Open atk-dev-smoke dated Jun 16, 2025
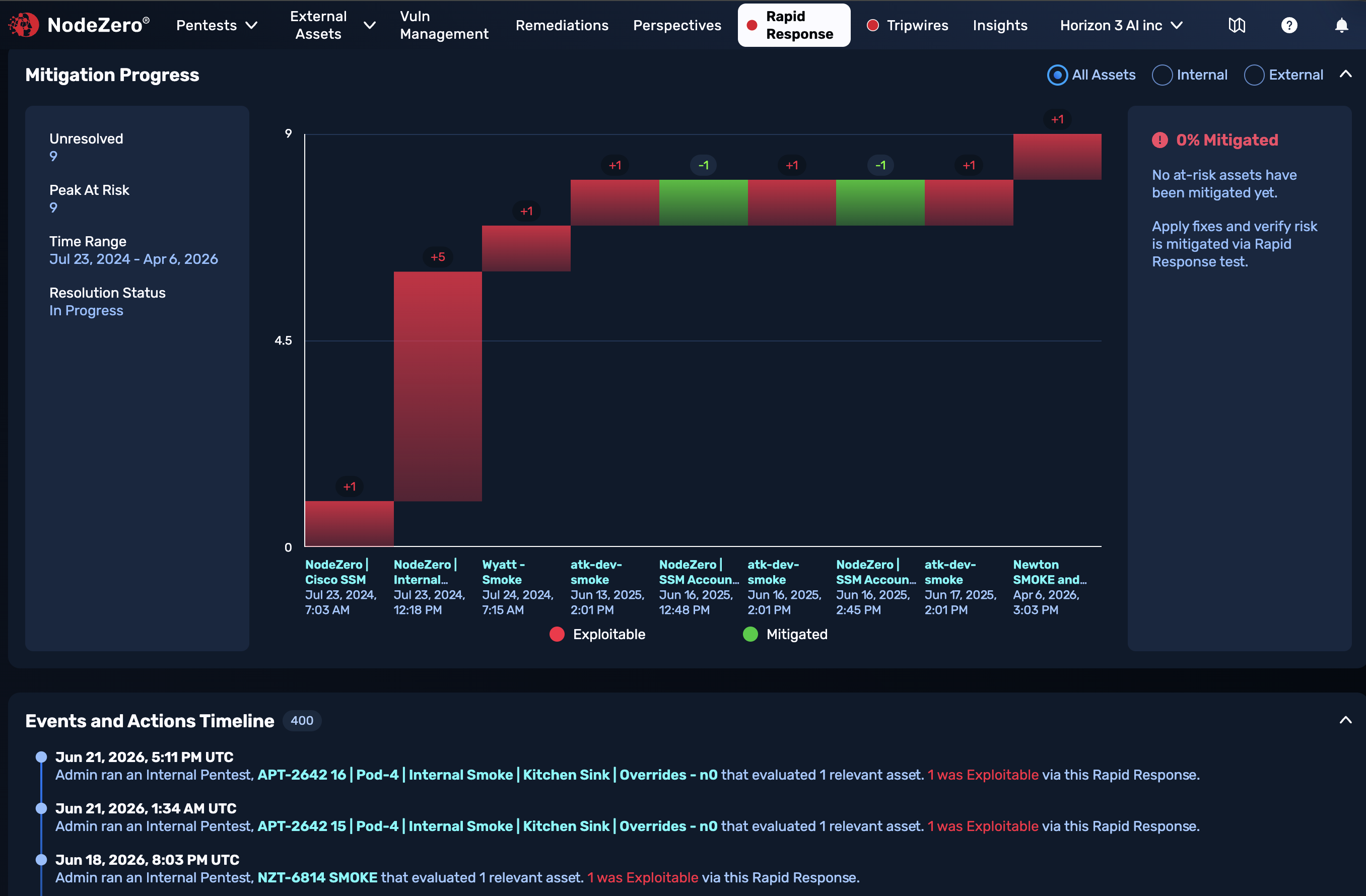 (x=773, y=572)
